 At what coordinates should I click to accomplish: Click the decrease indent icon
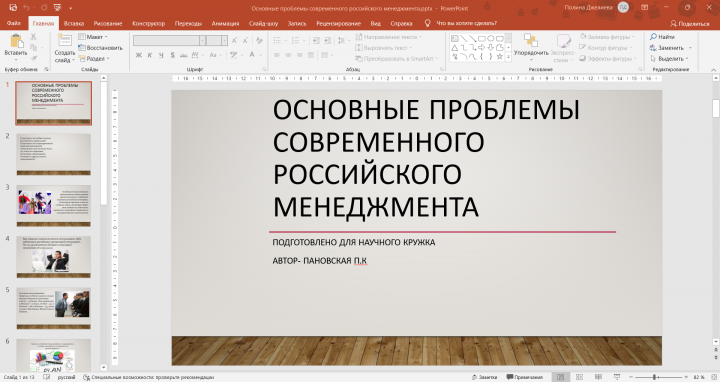[x=316, y=40]
